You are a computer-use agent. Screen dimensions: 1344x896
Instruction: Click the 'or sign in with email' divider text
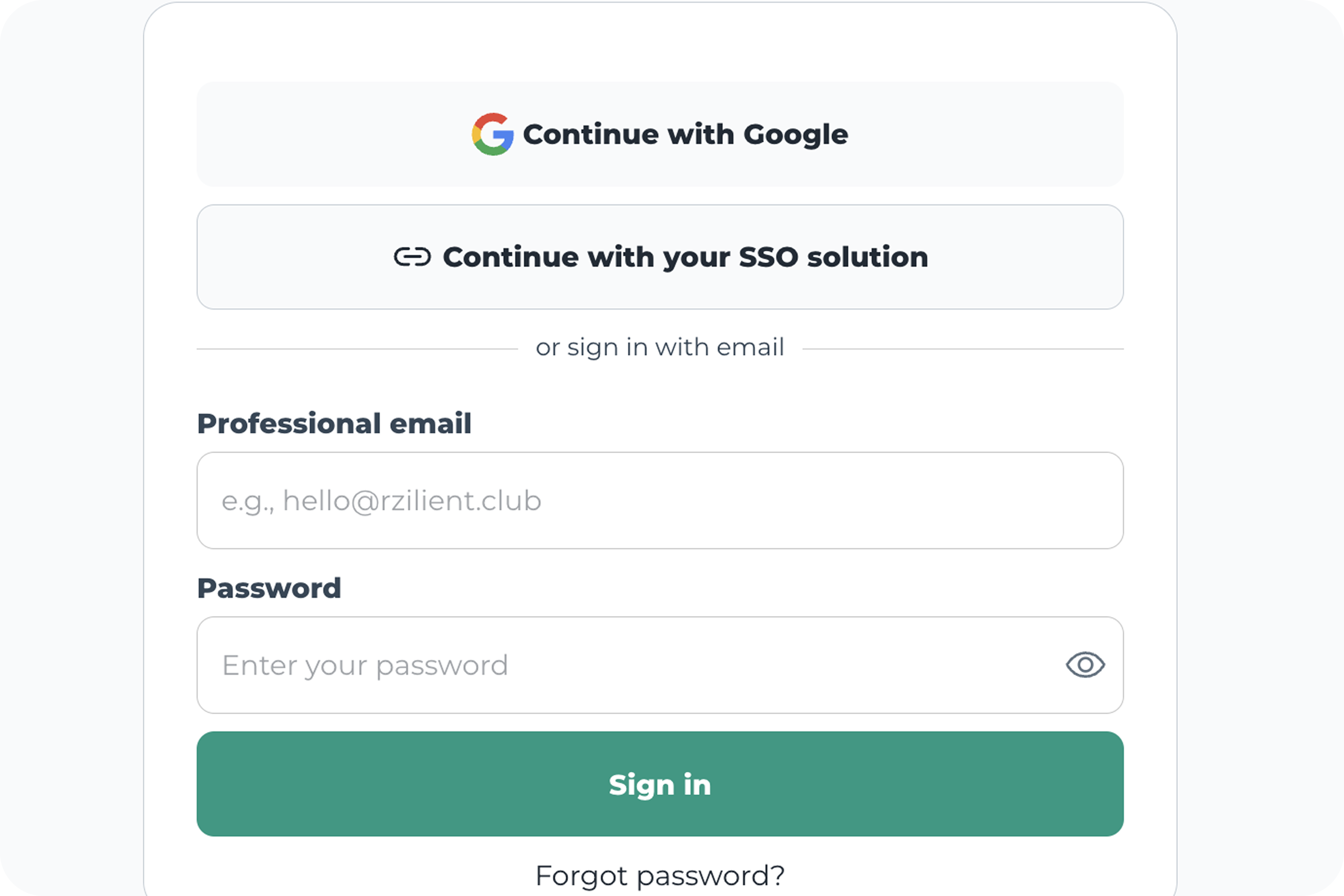point(660,348)
